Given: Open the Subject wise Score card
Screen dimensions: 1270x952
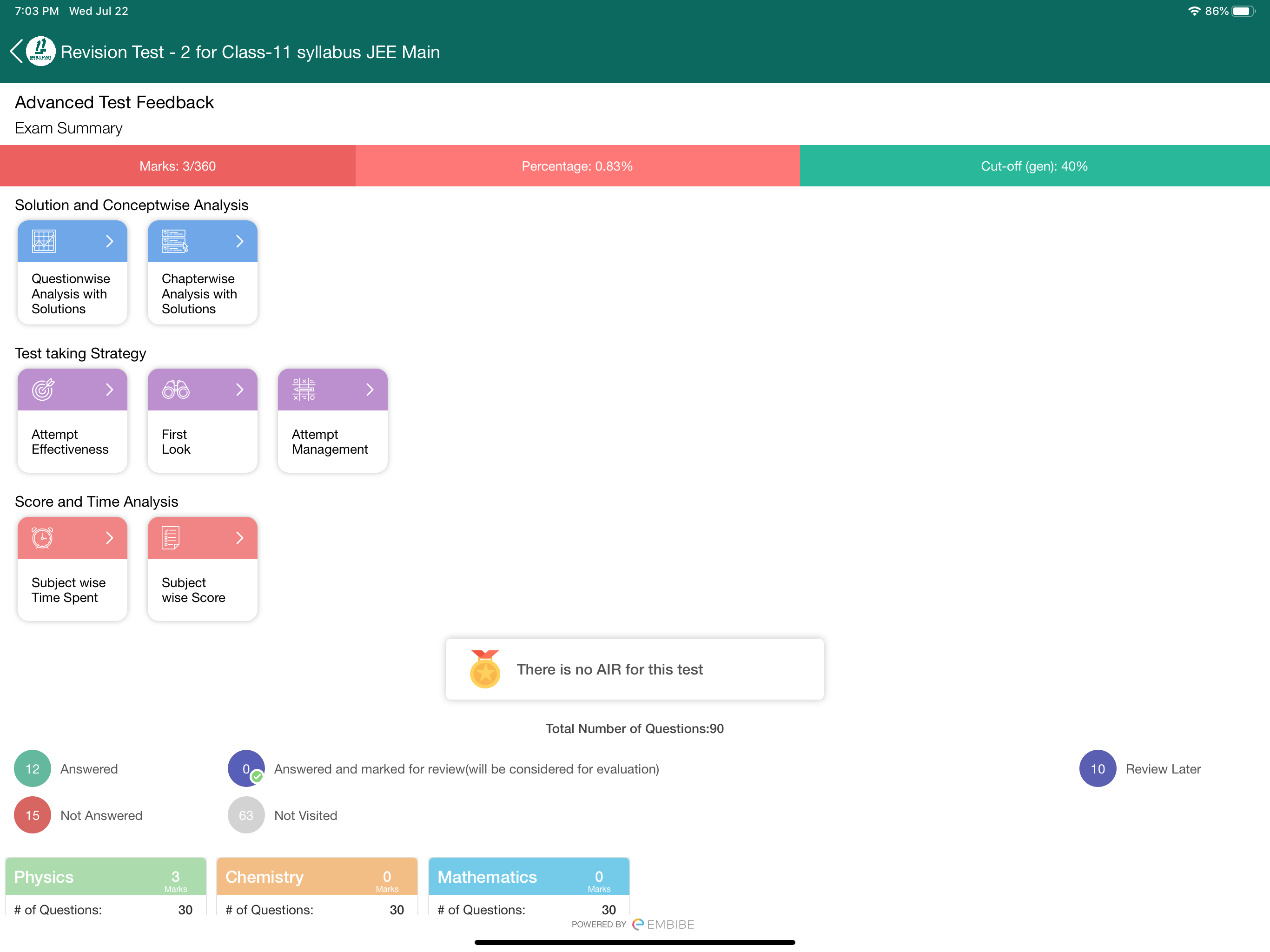Looking at the screenshot, I should (x=203, y=569).
